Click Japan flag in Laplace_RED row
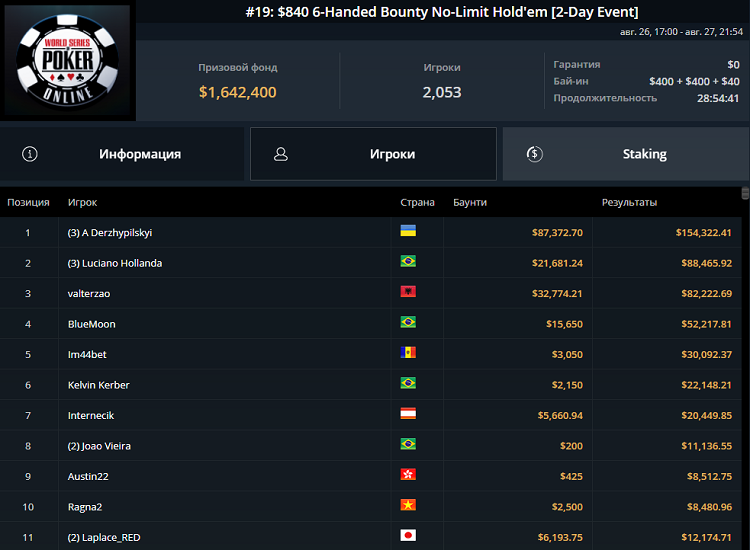Screen dimensions: 750x550 point(408,536)
